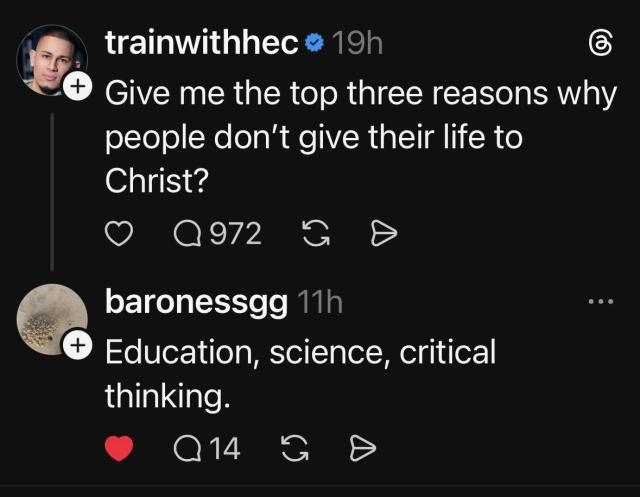
Task: Unlike baronessgg's reply with red heart
Action: (119, 450)
